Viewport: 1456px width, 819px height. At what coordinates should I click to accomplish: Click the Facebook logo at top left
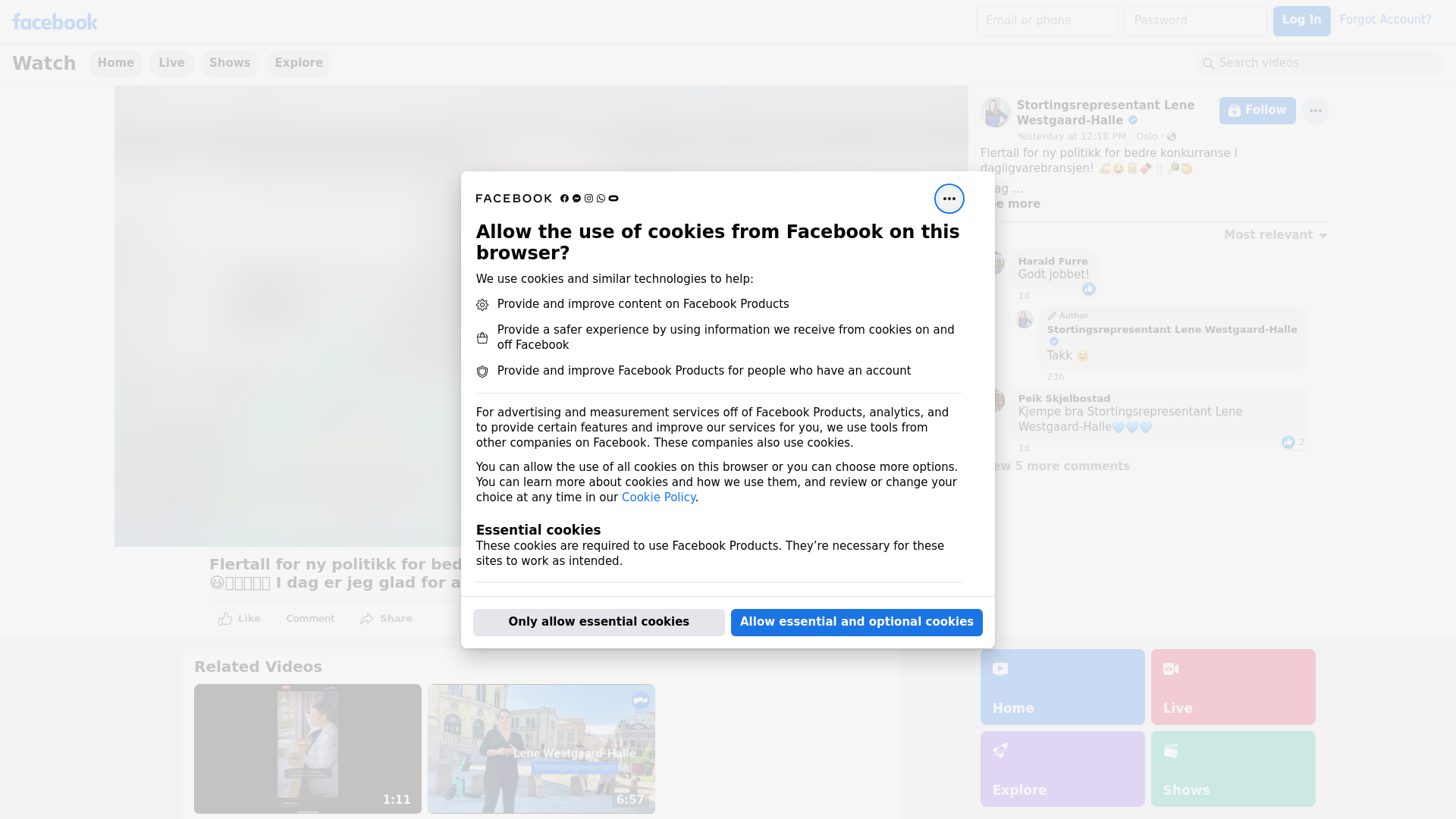(55, 21)
